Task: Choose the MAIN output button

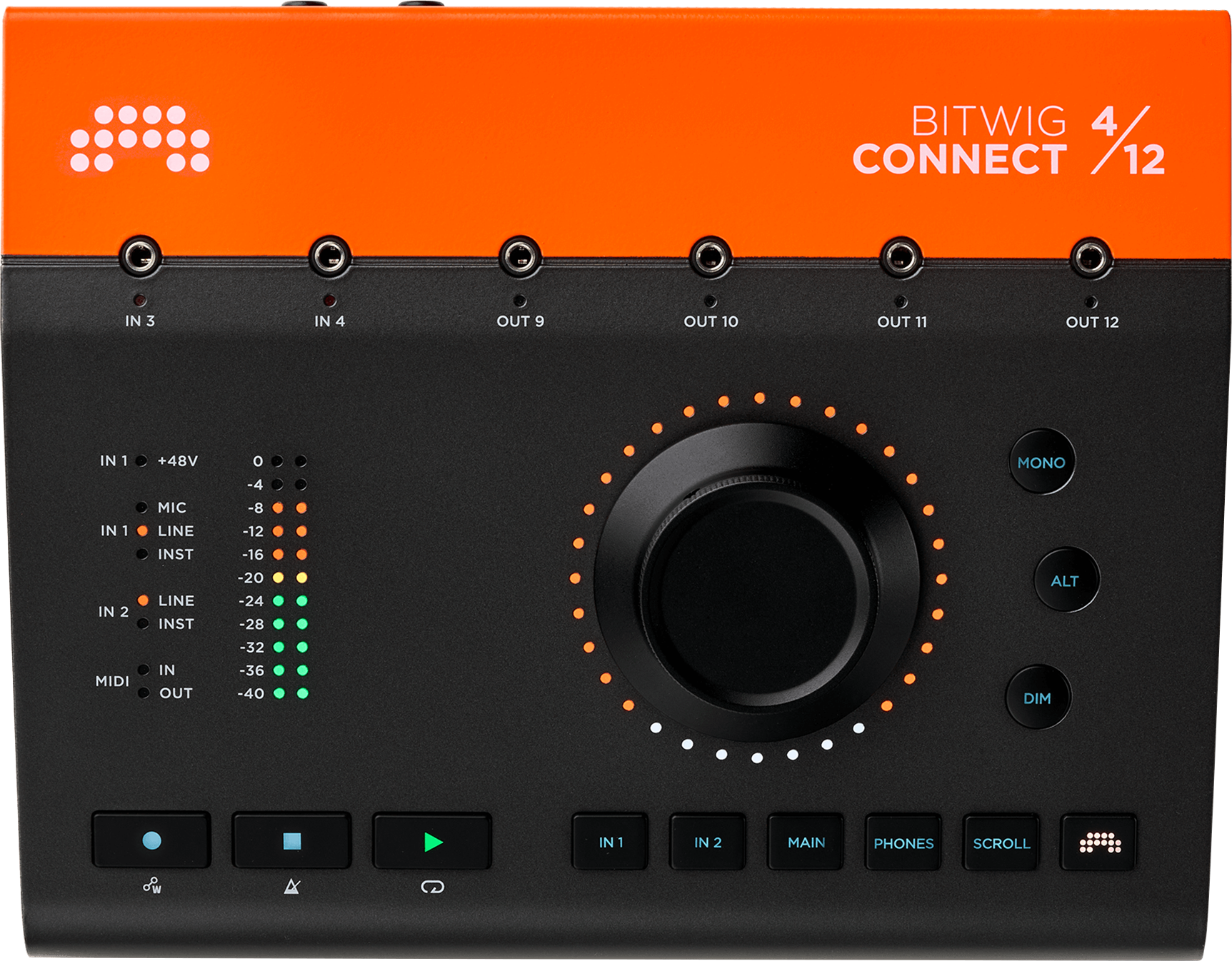Action: pos(806,842)
